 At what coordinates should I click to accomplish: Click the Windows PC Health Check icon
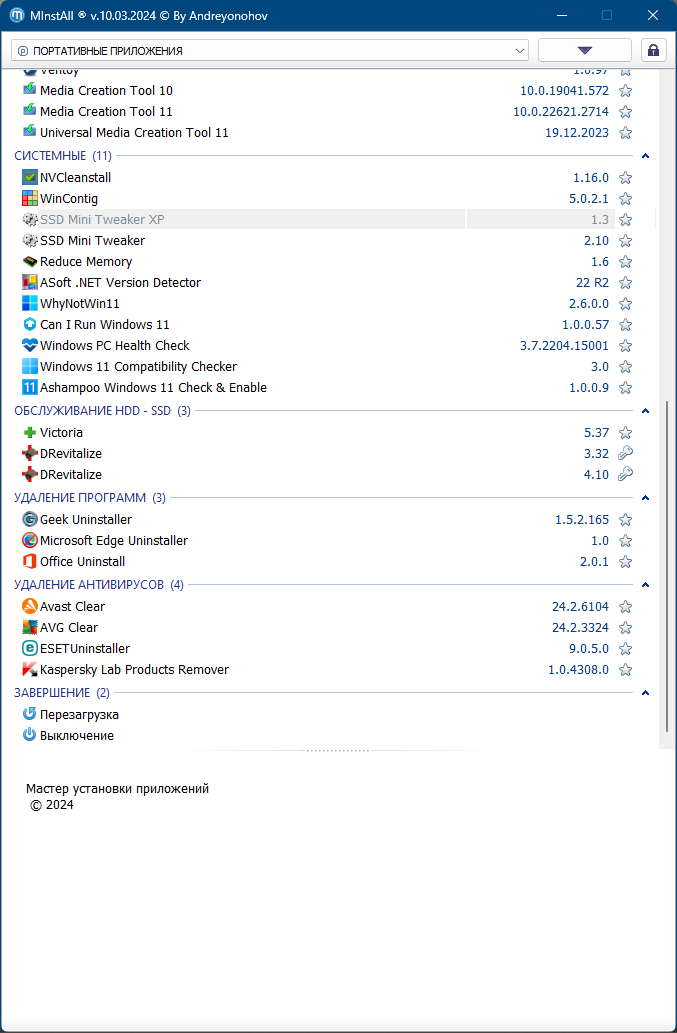30,346
